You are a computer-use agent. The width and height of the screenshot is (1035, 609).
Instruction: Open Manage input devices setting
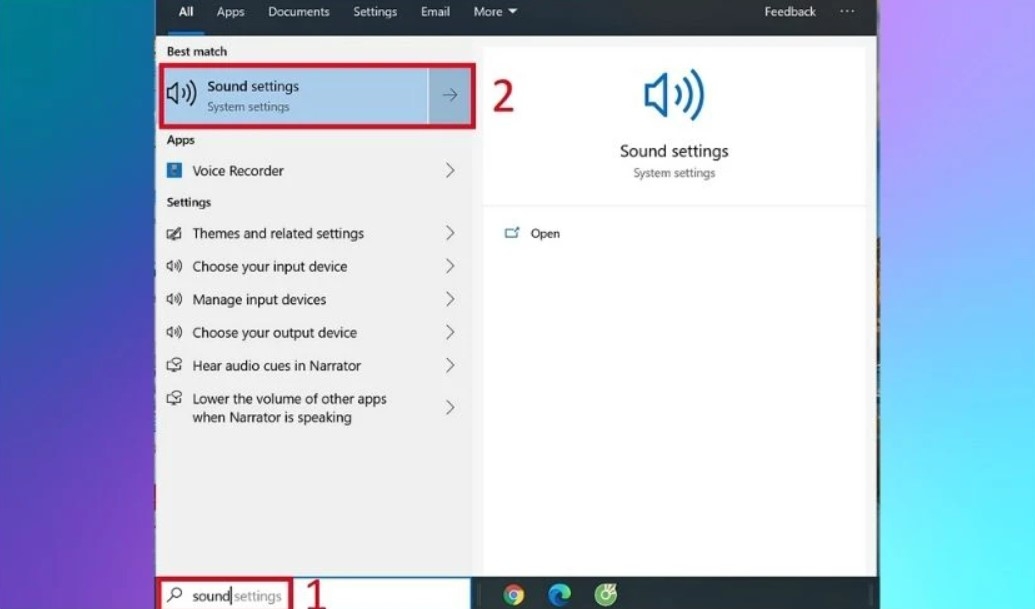pos(314,300)
